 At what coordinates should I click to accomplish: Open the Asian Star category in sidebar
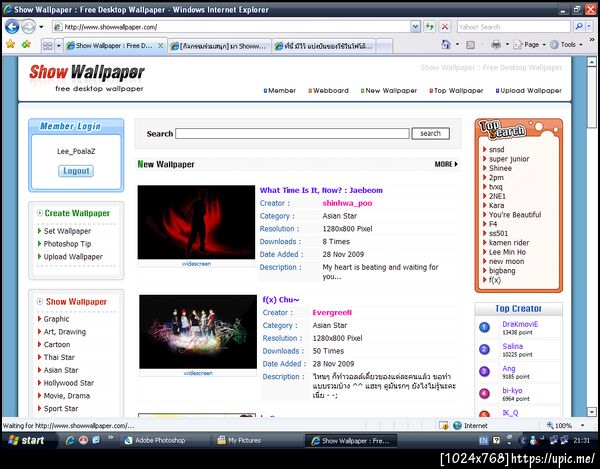[61, 370]
